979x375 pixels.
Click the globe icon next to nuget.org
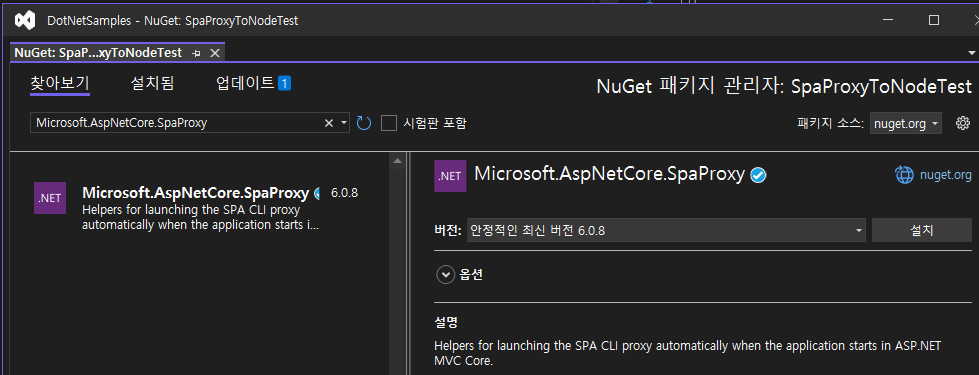(904, 175)
